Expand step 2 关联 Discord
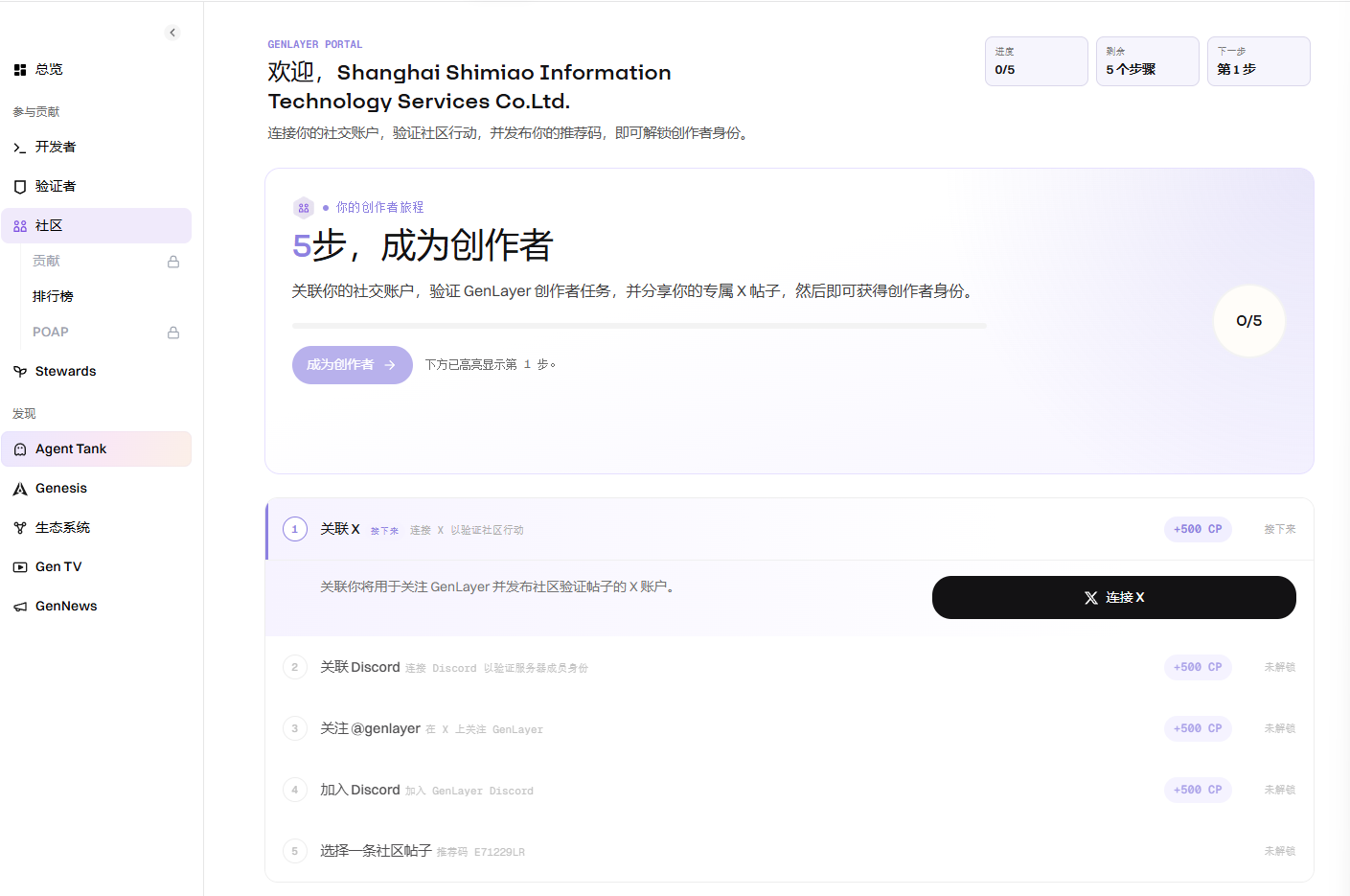Viewport: 1350px width, 896px height. 789,667
